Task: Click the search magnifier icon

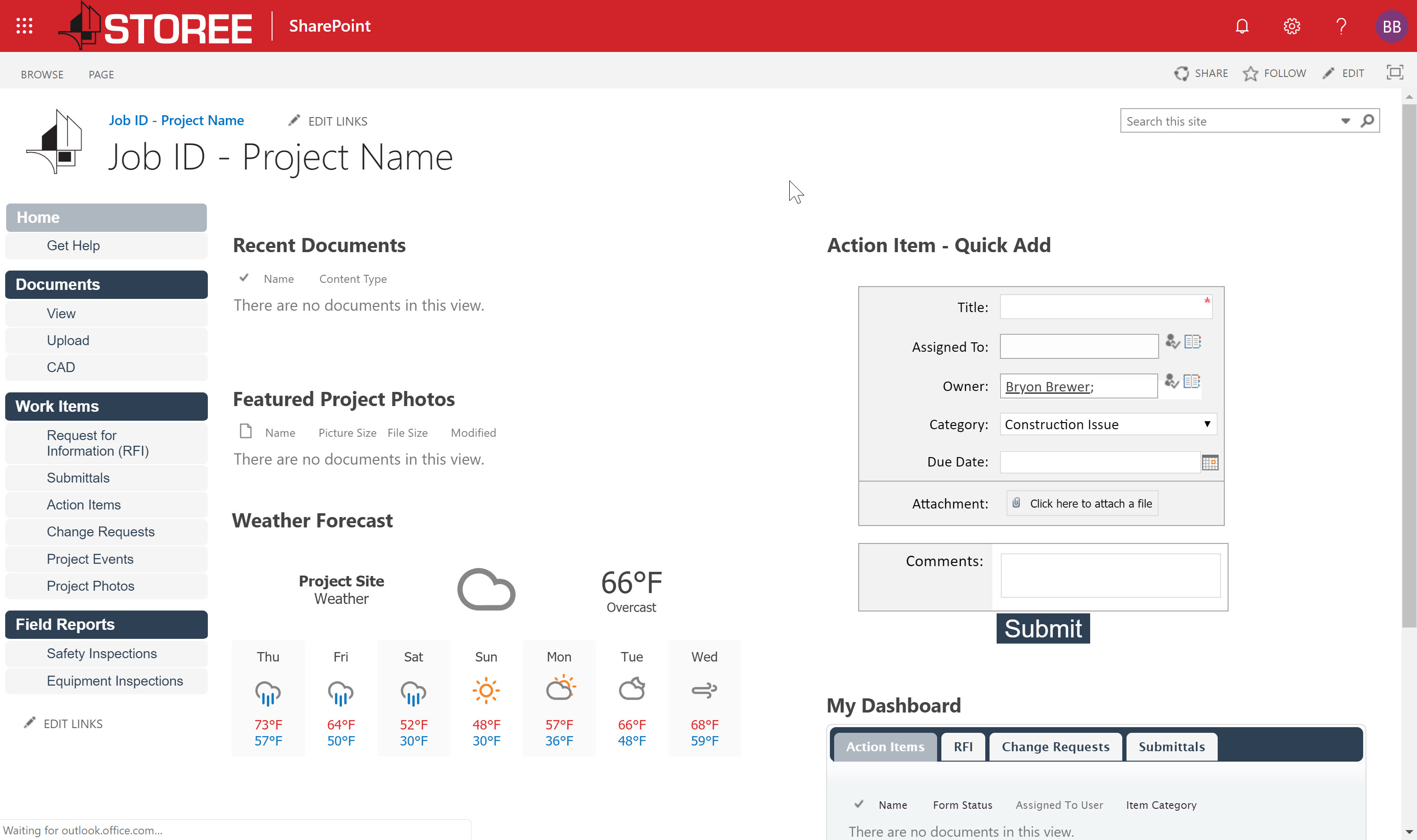Action: point(1367,120)
